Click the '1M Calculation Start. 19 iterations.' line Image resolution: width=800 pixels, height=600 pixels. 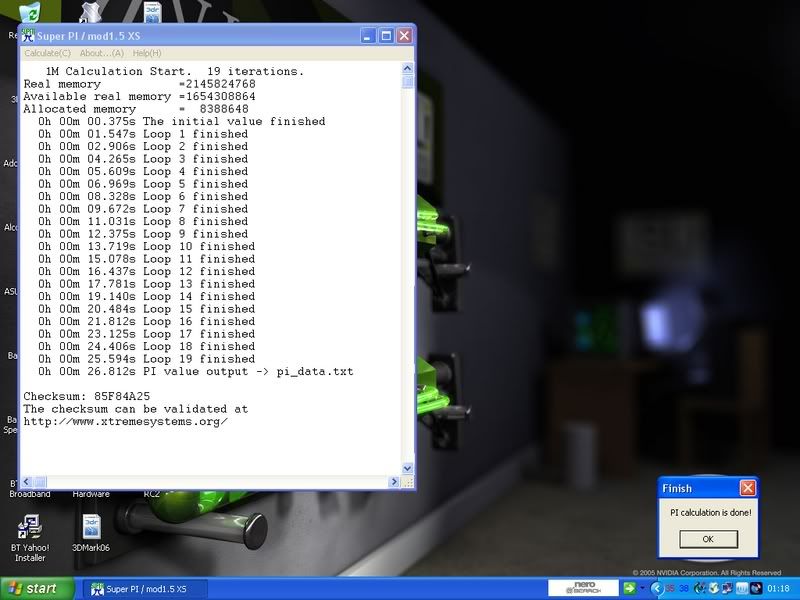[x=175, y=71]
